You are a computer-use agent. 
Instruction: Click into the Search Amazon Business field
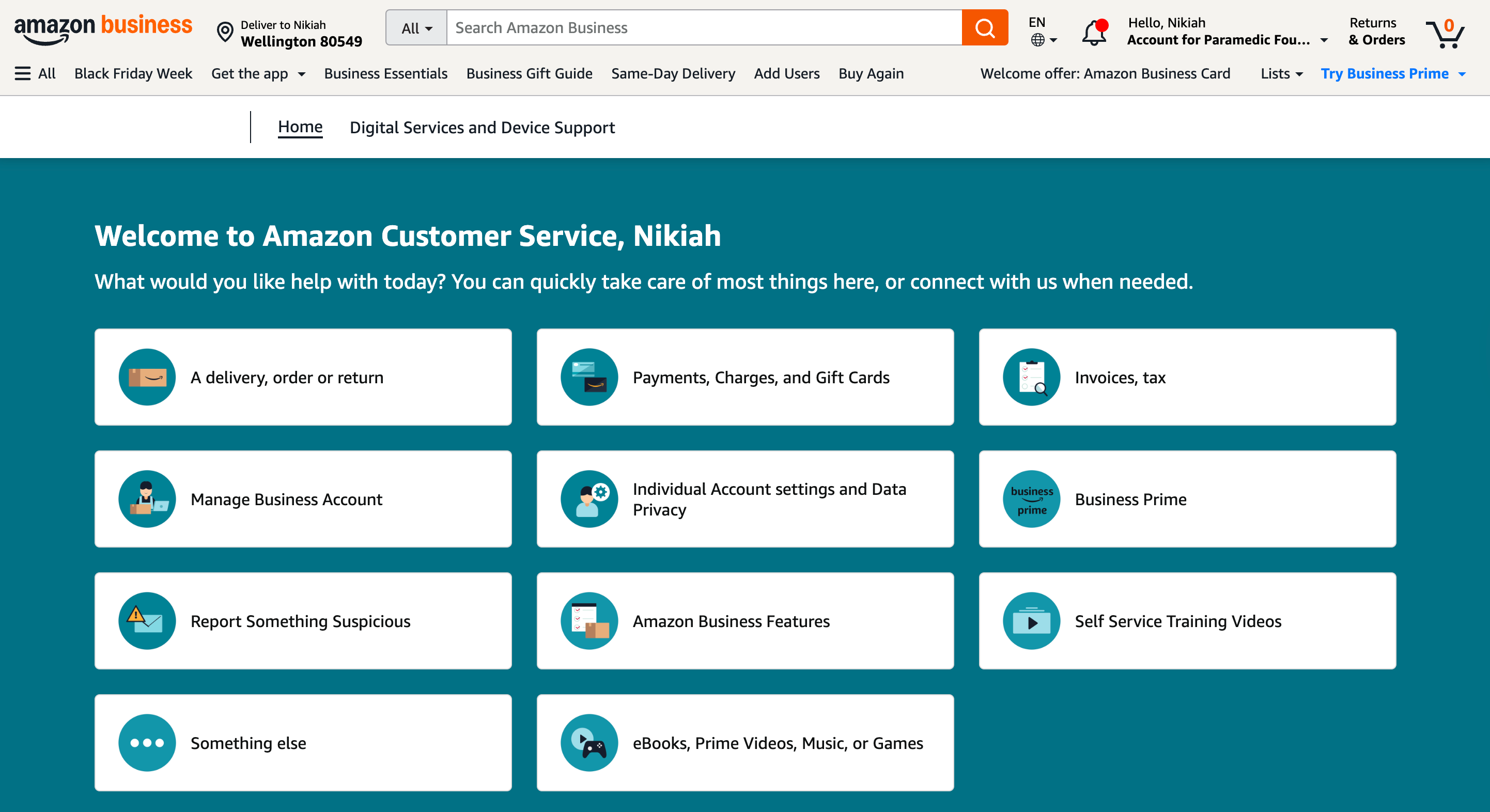click(x=703, y=28)
